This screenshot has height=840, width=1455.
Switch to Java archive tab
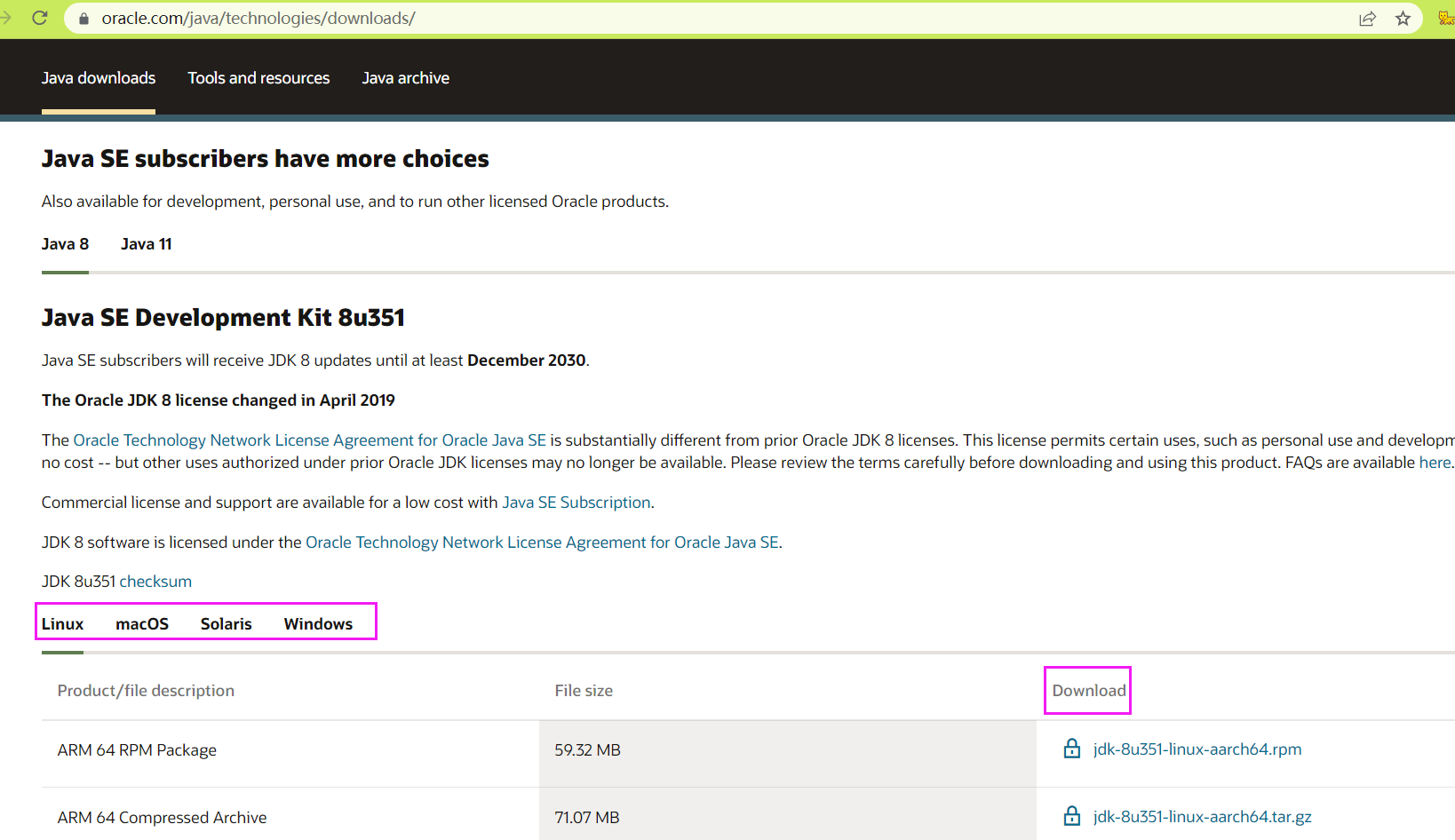click(x=405, y=78)
